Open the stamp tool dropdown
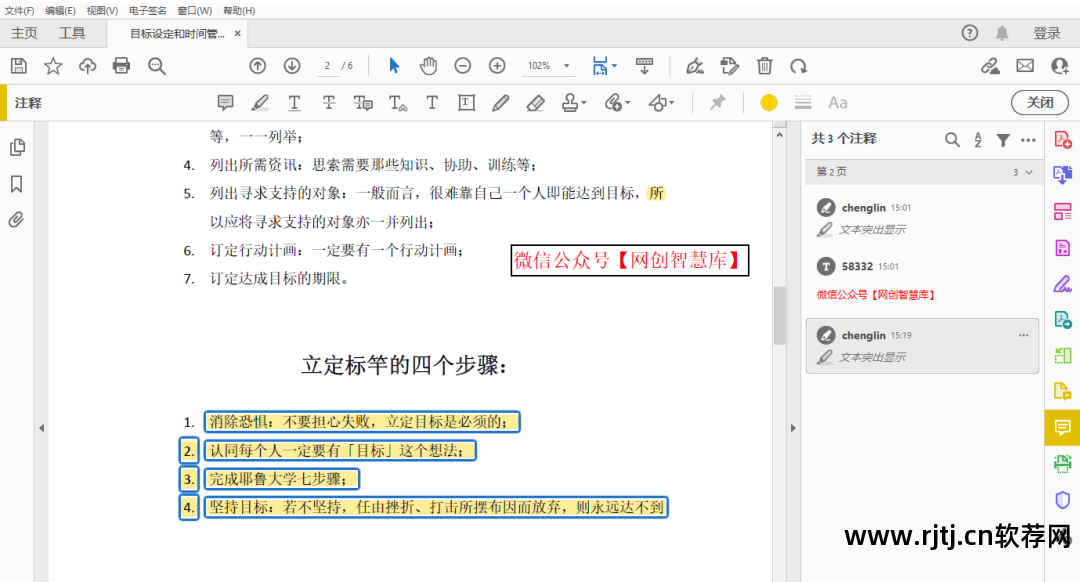Viewport: 1080px width, 582px height. pyautogui.click(x=574, y=103)
